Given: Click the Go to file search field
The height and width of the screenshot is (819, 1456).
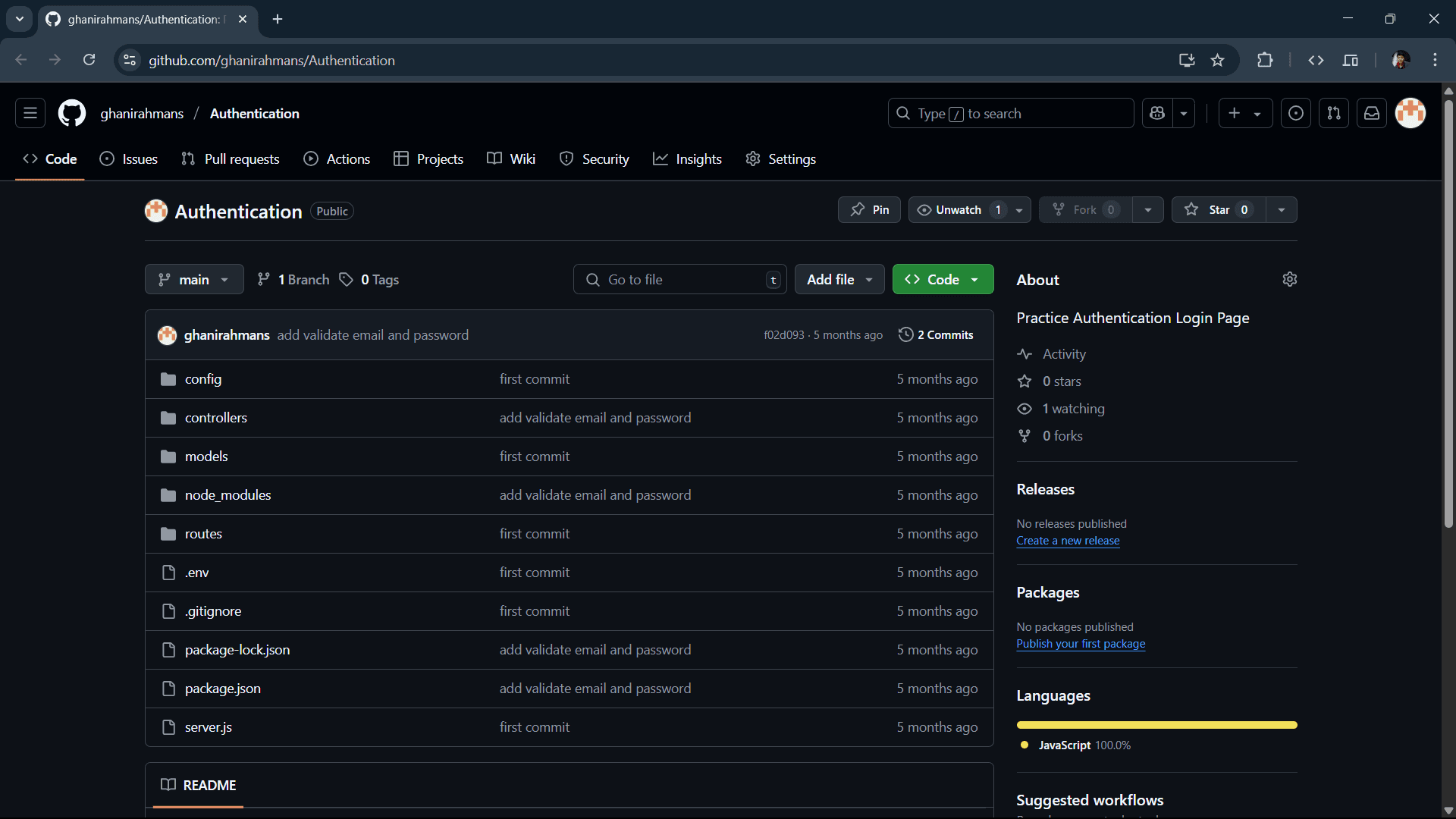Looking at the screenshot, I should tap(679, 280).
